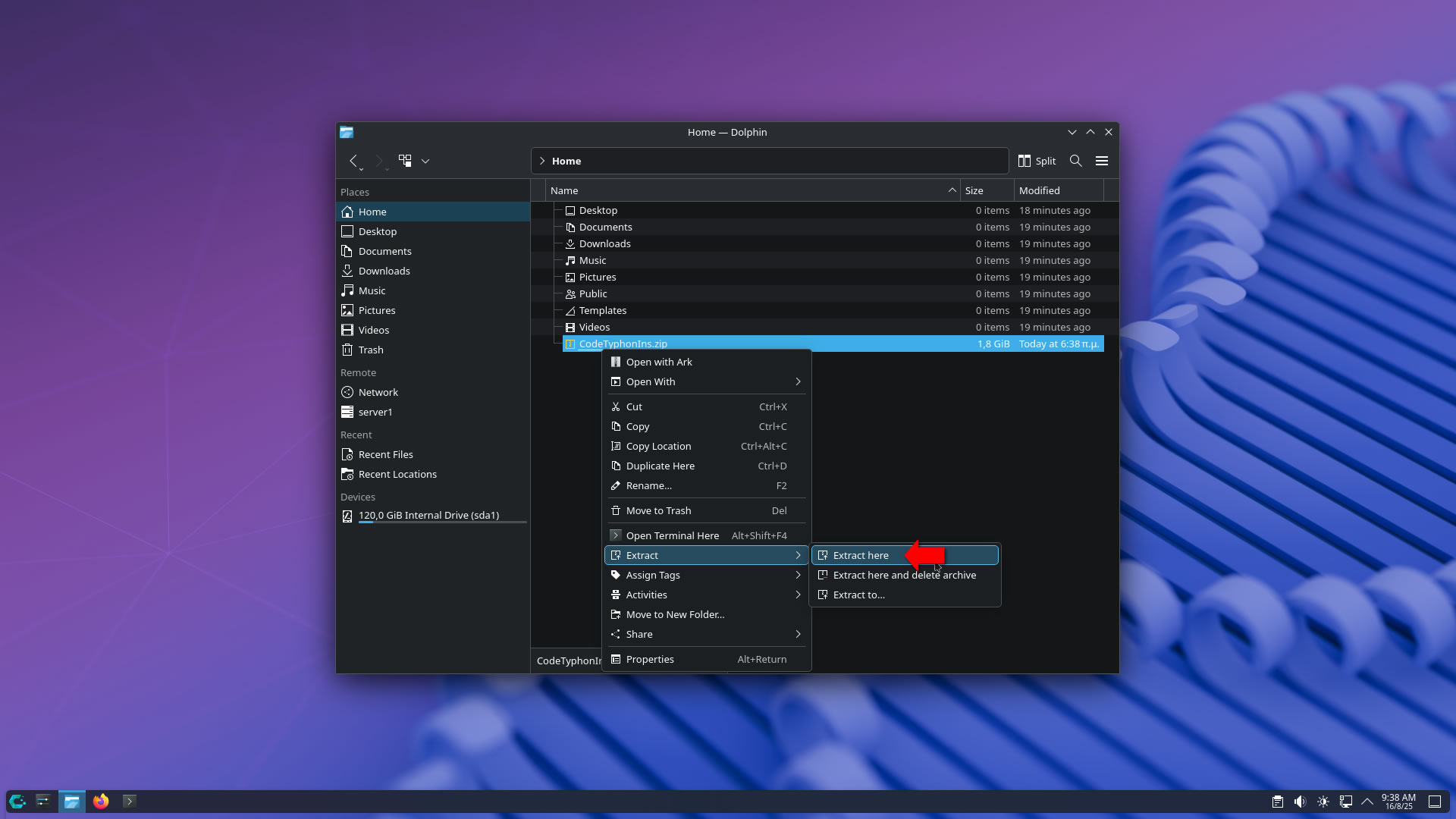The image size is (1456, 819).
Task: Open Recent Files
Action: (433, 454)
